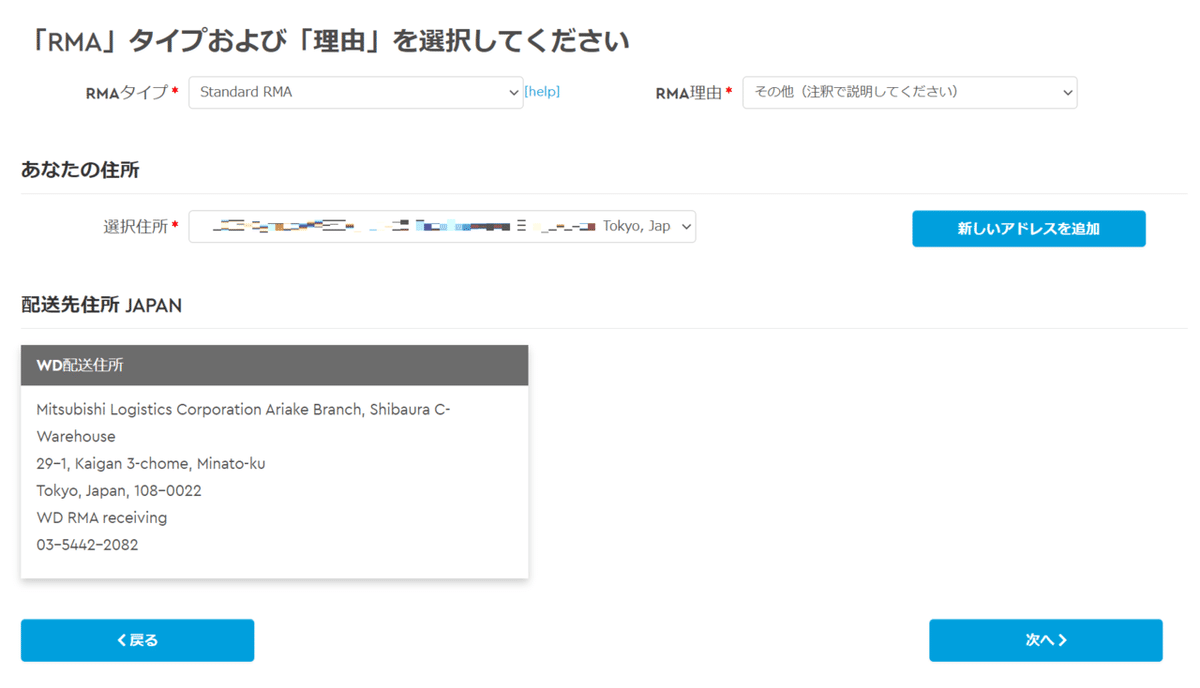Image resolution: width=1200 pixels, height=688 pixels.
Task: Click the 配送先住所 JAPAN section heading
Action: (100, 305)
